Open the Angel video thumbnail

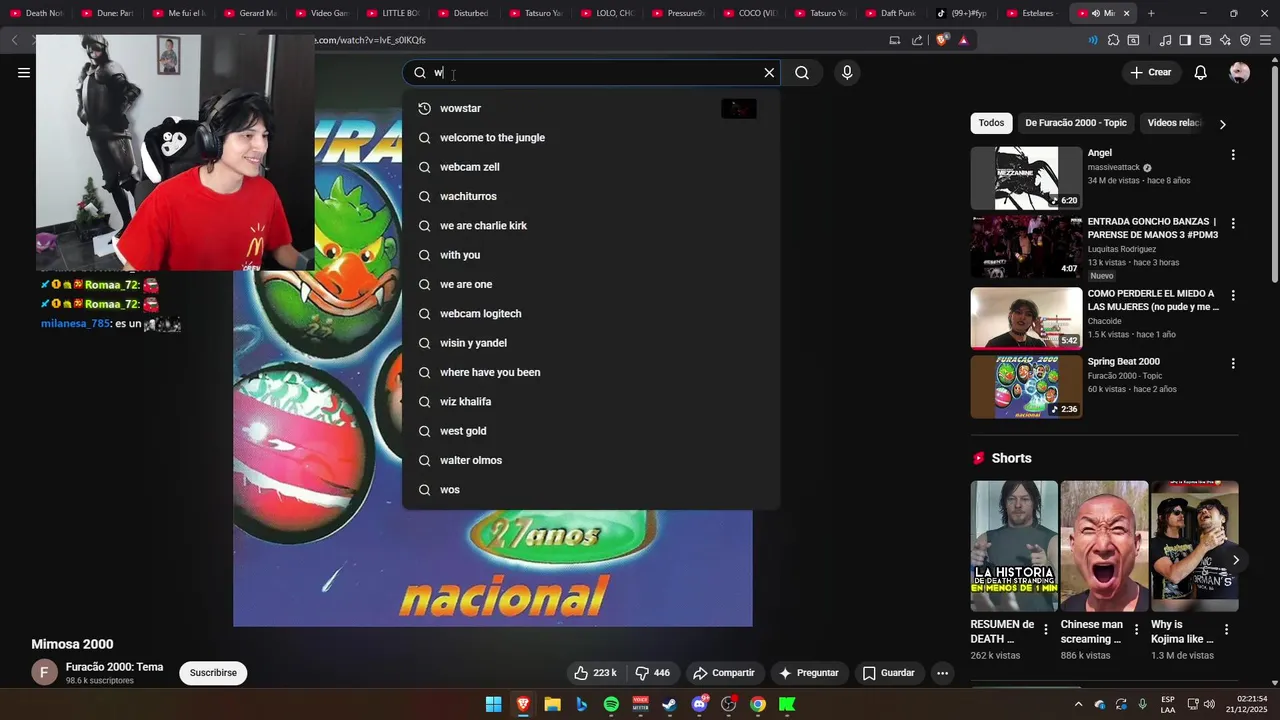point(1026,178)
